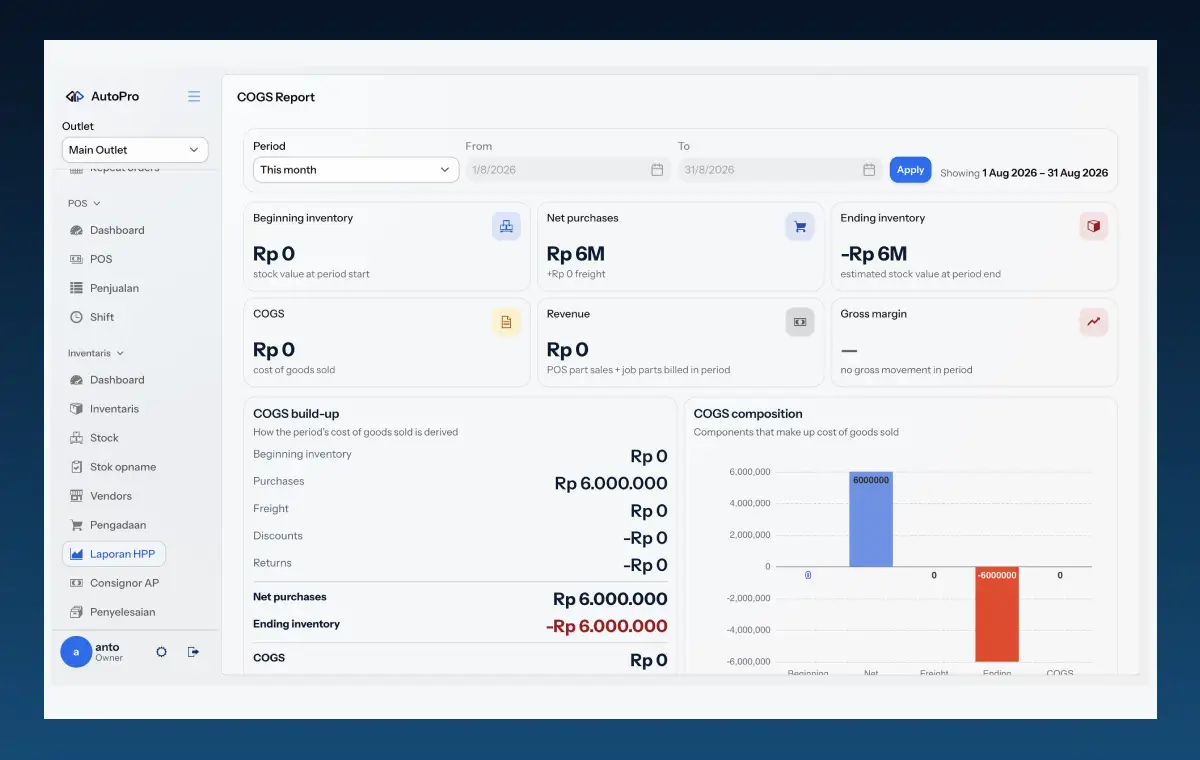
Task: Open the Main Outlet dropdown
Action: (x=135, y=150)
